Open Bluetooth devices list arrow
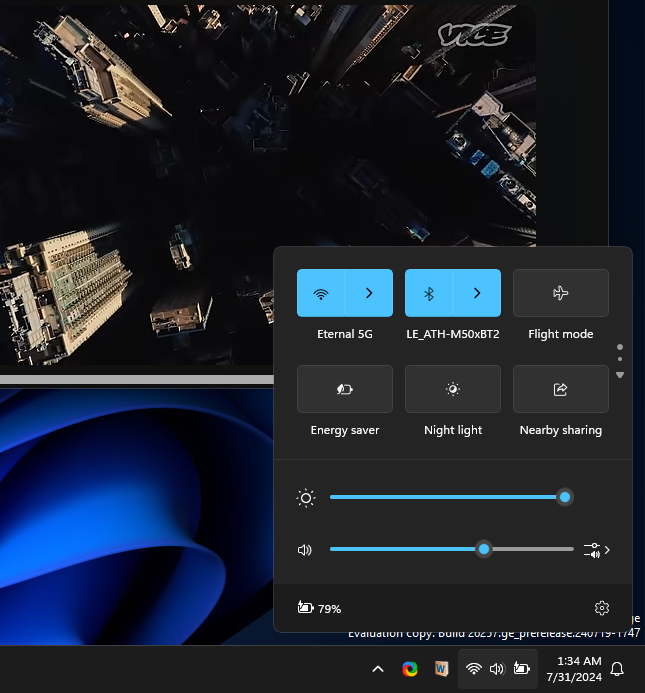The height and width of the screenshot is (693, 645). click(477, 293)
